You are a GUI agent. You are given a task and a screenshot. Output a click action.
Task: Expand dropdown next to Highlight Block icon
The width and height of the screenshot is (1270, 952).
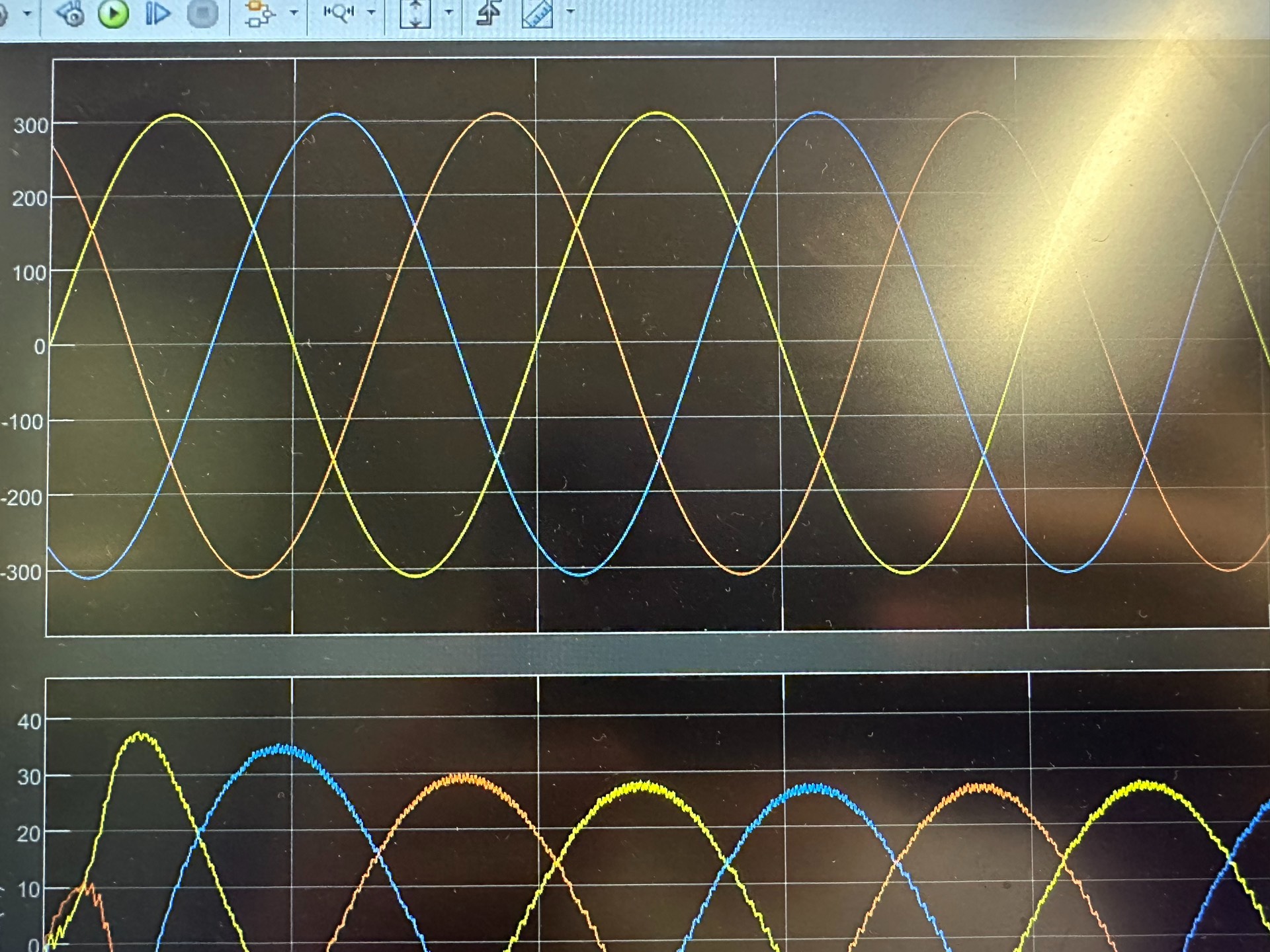point(294,12)
